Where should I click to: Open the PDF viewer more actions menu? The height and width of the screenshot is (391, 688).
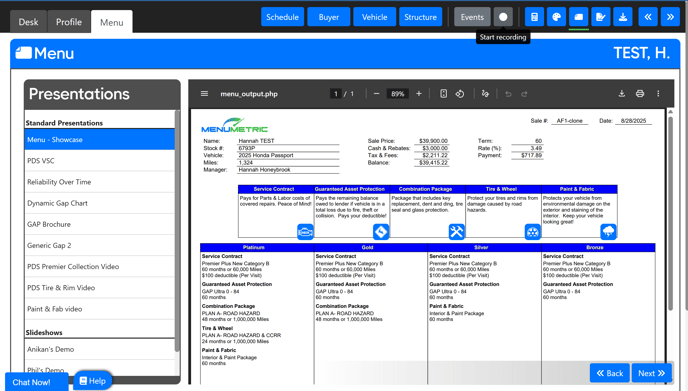coord(658,93)
